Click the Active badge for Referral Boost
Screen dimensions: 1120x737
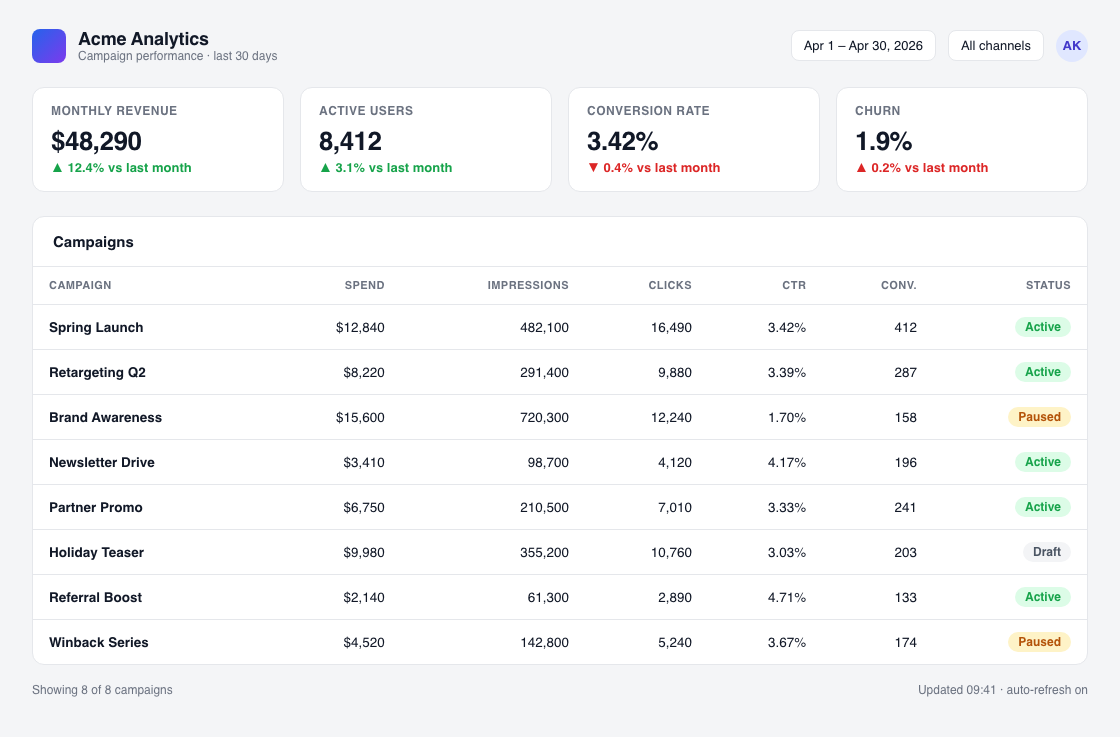click(x=1043, y=597)
